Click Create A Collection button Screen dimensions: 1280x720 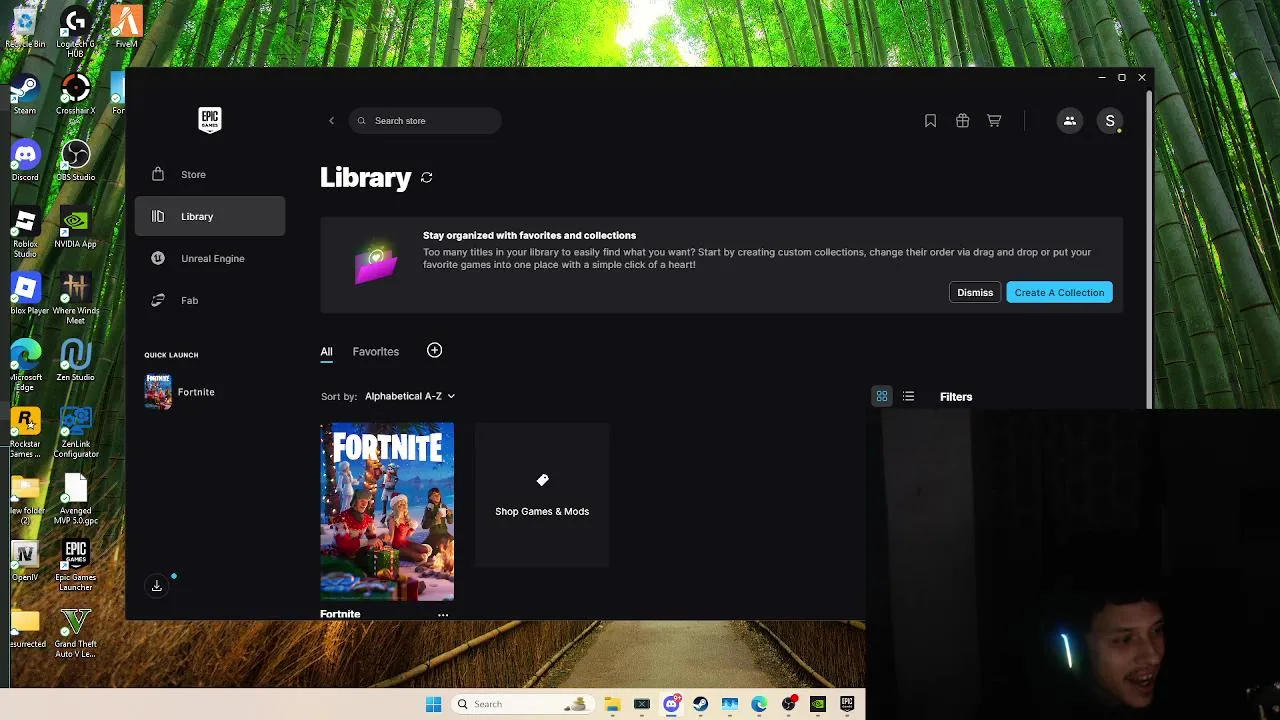click(1059, 292)
